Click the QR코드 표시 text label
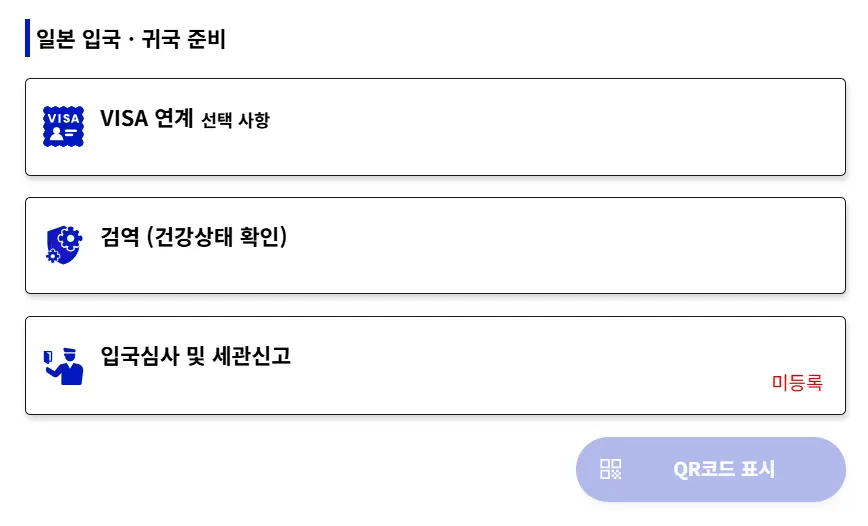 pyautogui.click(x=724, y=470)
